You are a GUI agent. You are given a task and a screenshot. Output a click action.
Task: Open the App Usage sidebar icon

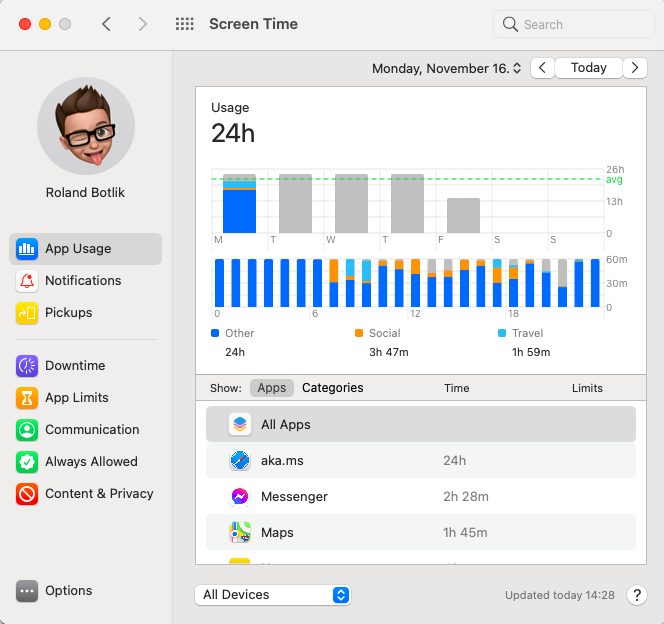point(27,248)
